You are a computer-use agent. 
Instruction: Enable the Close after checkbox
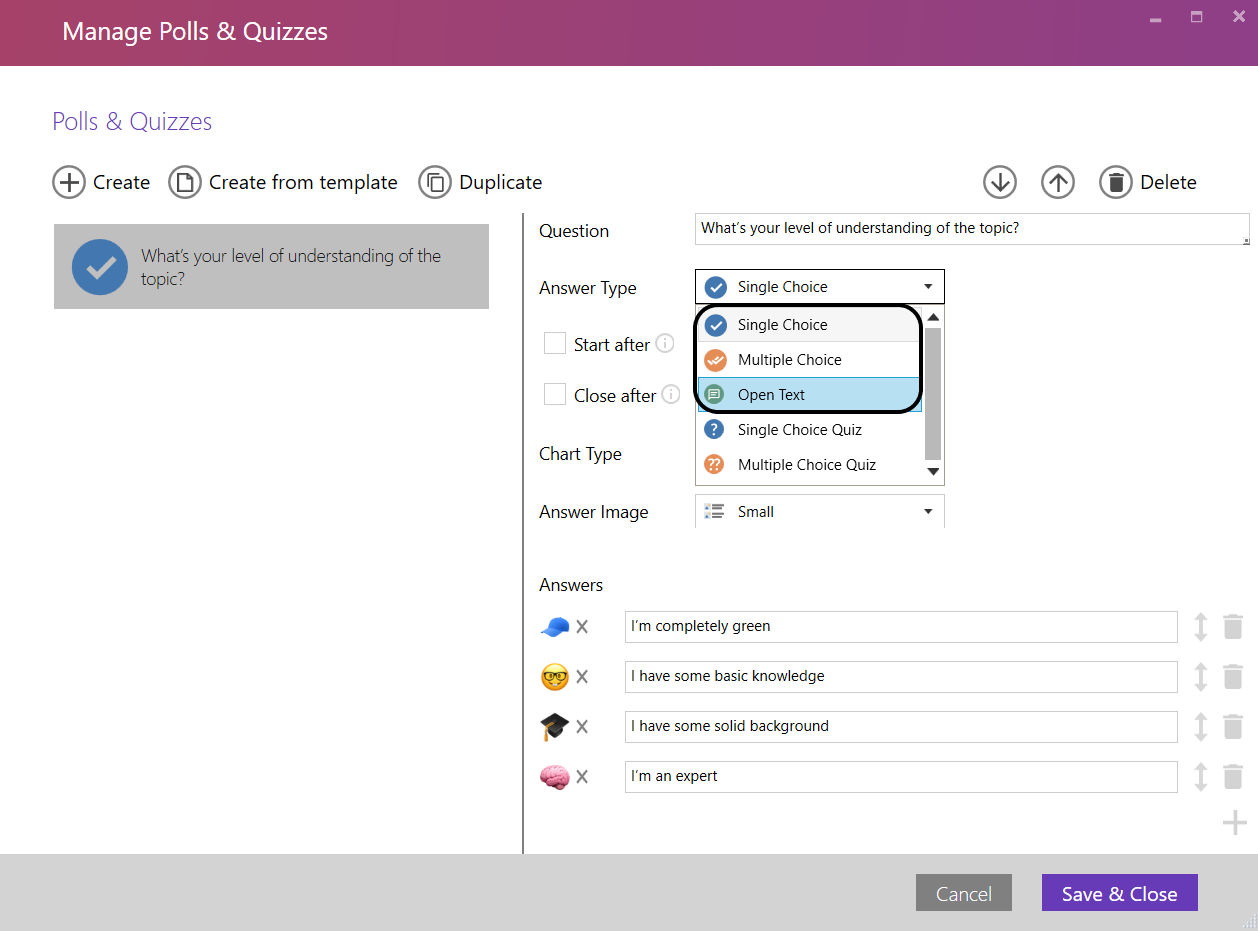pyautogui.click(x=555, y=394)
